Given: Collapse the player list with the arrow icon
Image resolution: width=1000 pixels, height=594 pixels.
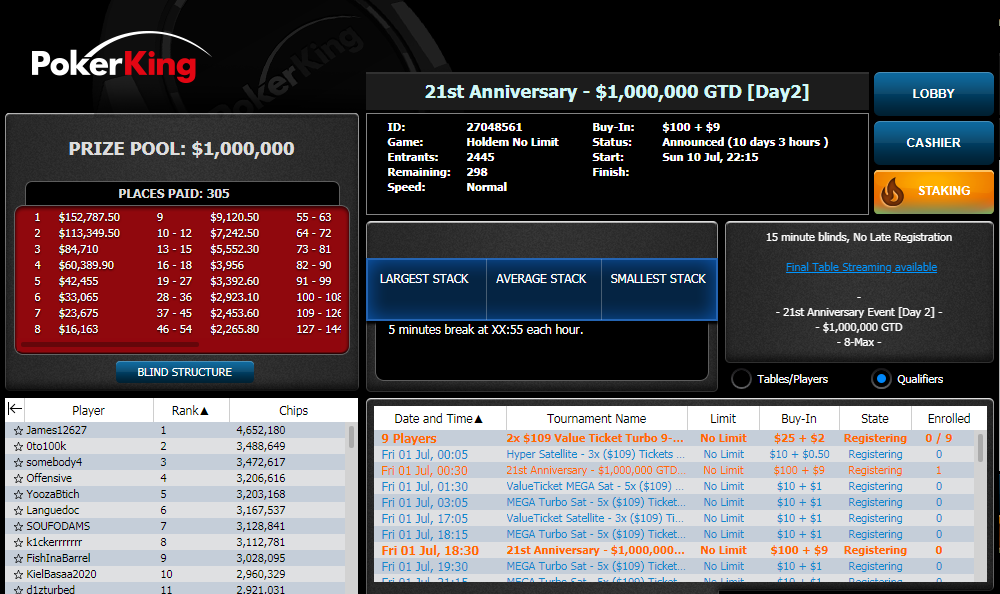Looking at the screenshot, I should coord(15,409).
